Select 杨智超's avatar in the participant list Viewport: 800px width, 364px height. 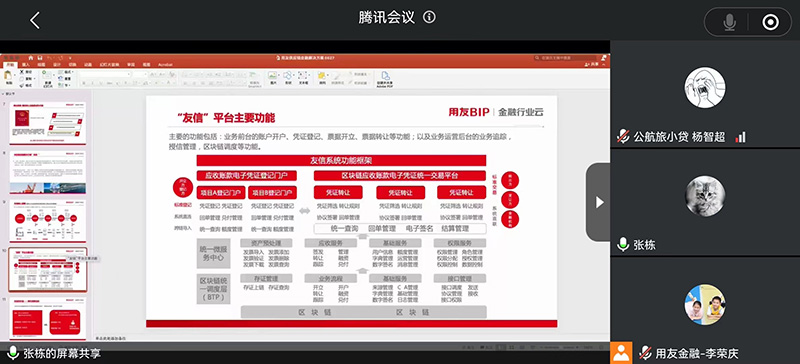(x=705, y=87)
